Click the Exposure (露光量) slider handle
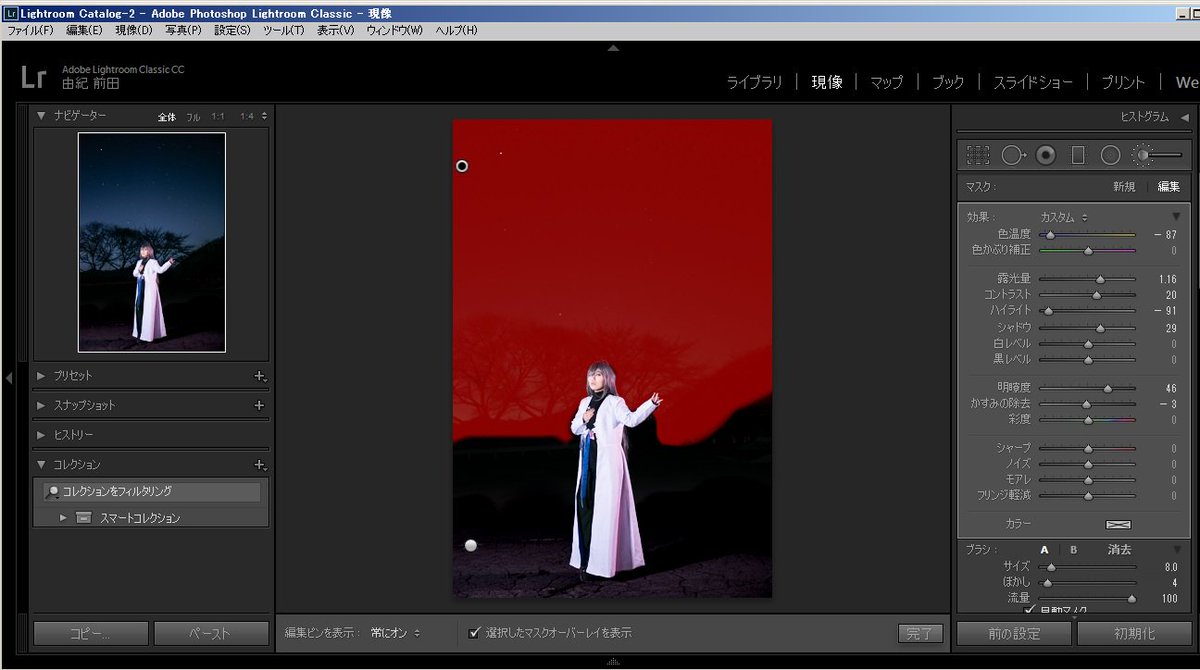This screenshot has width=1200, height=670. click(1100, 279)
